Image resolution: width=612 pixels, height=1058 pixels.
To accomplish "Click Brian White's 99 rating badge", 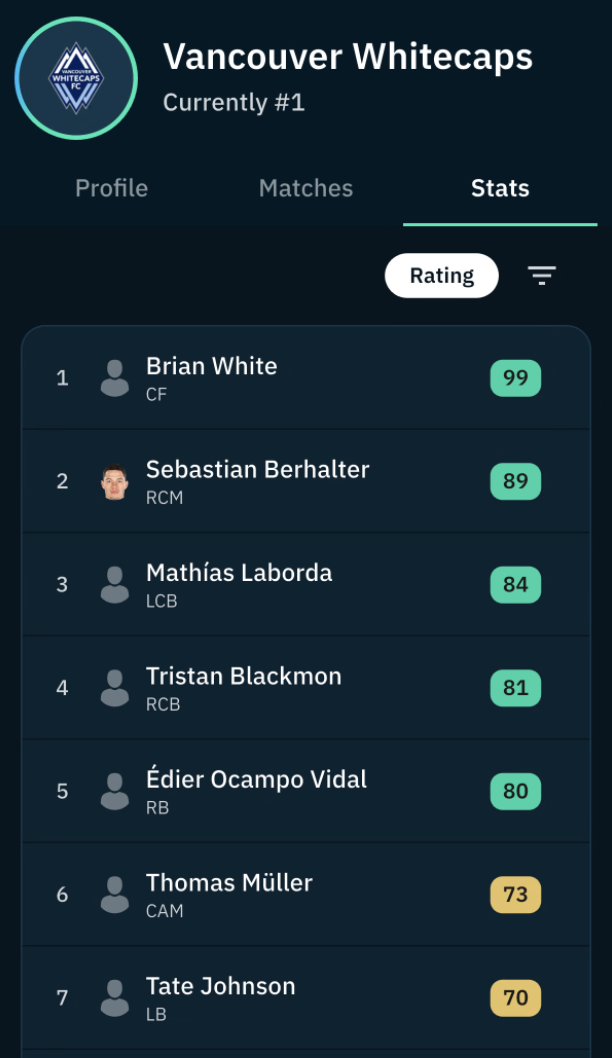I will (x=516, y=378).
